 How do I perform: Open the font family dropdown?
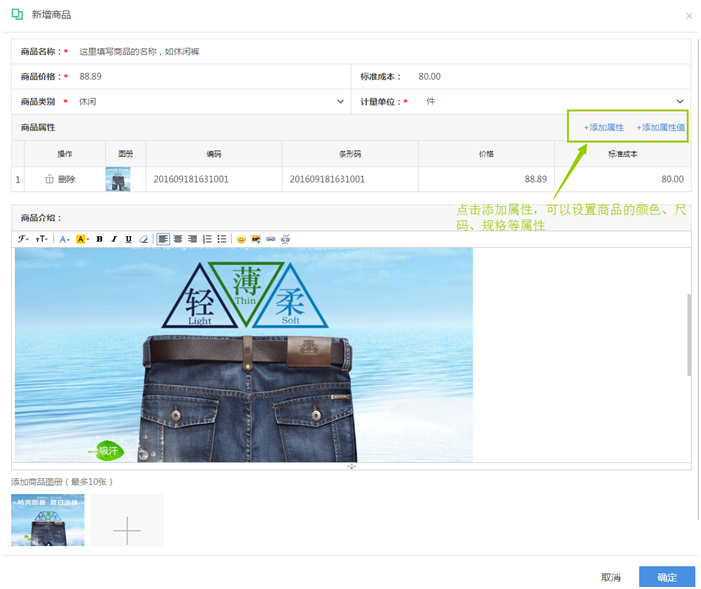point(23,239)
